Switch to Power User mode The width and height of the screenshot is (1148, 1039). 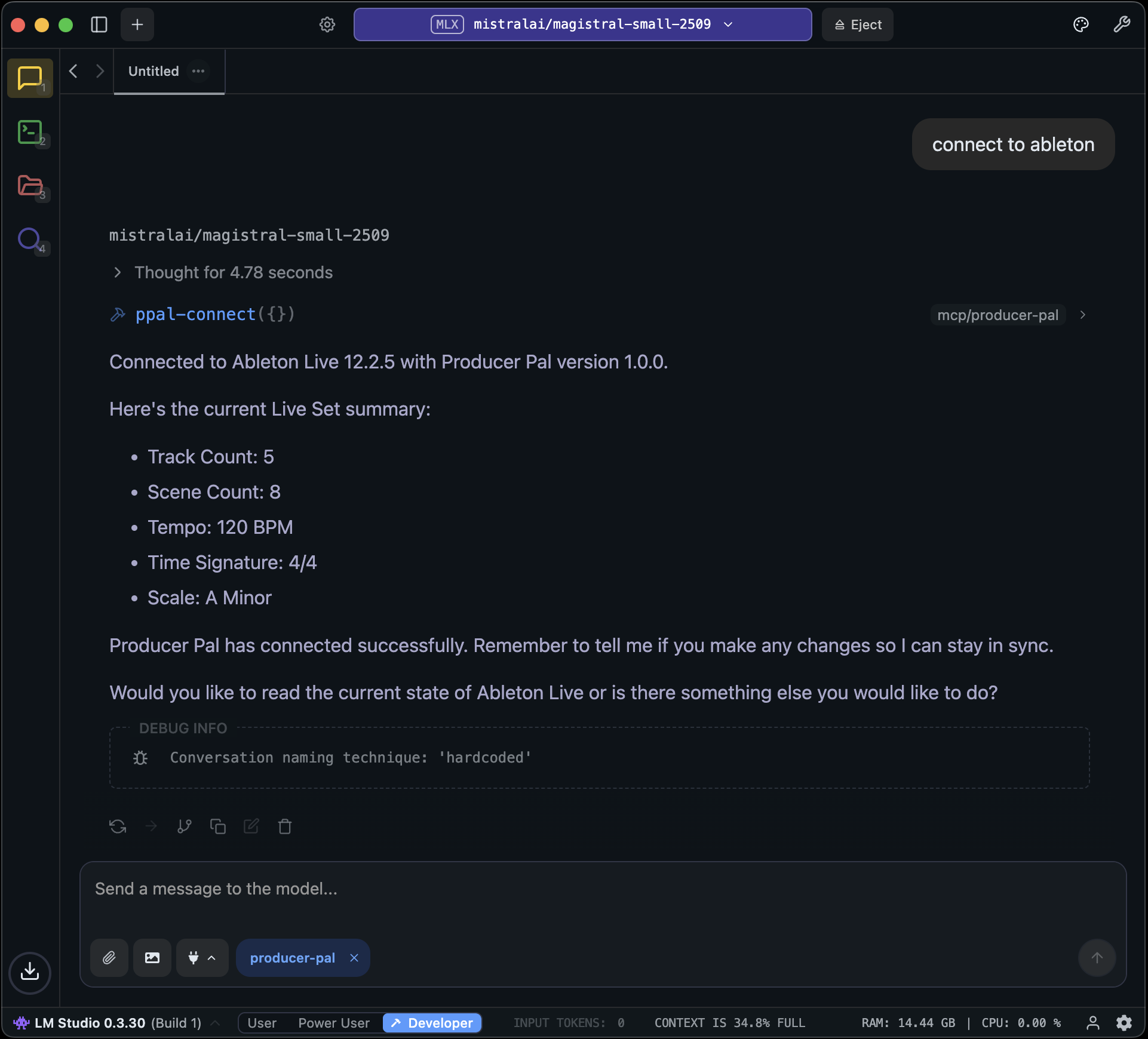(x=333, y=1022)
